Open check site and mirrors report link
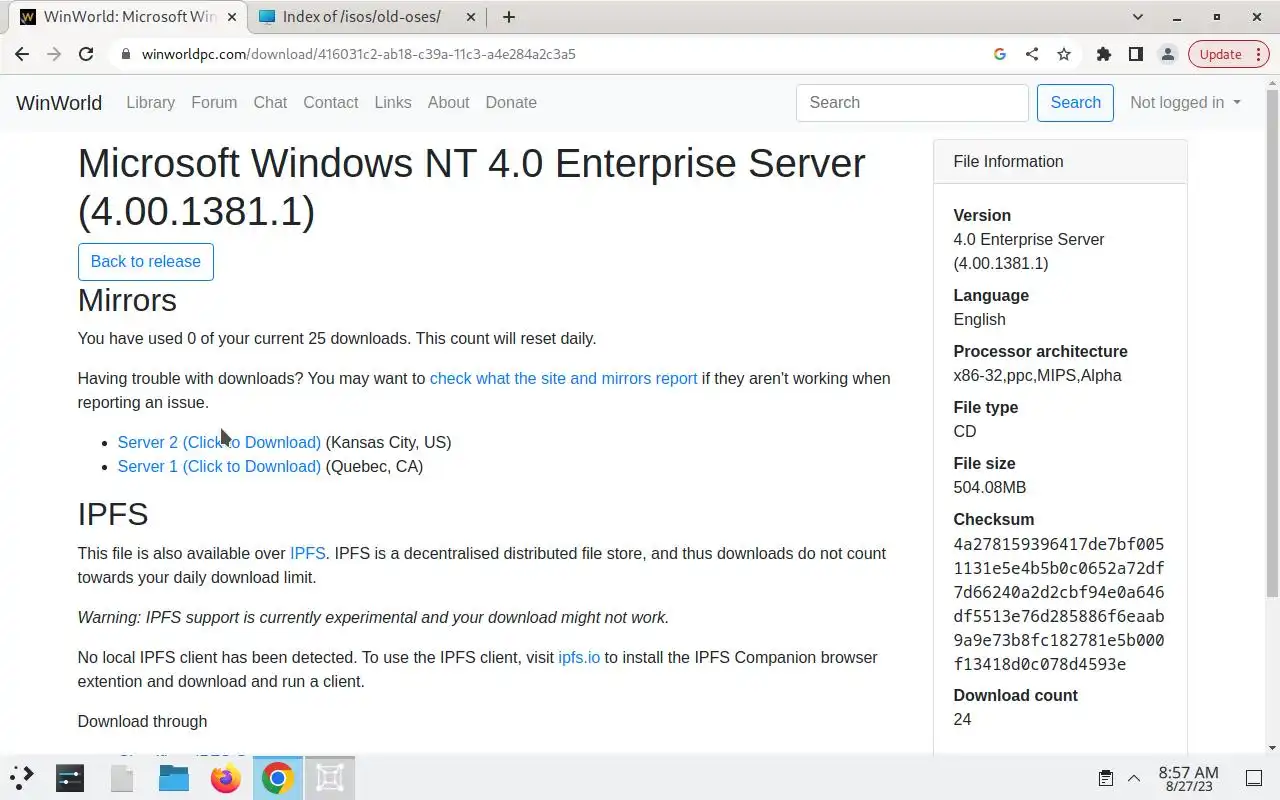The width and height of the screenshot is (1280, 800). (564, 378)
